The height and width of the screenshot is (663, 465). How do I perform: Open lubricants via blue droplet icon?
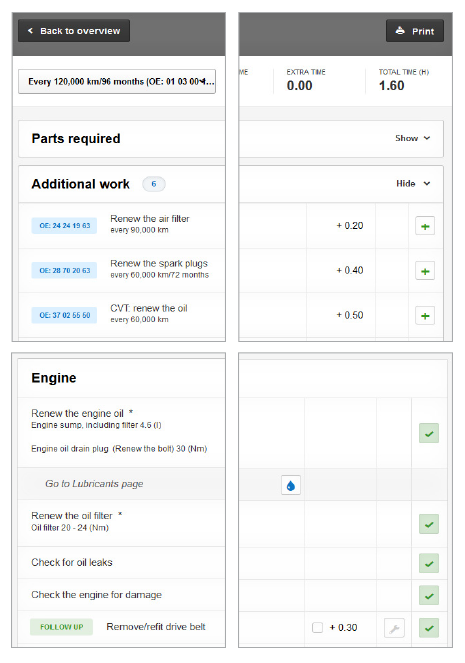(x=291, y=485)
